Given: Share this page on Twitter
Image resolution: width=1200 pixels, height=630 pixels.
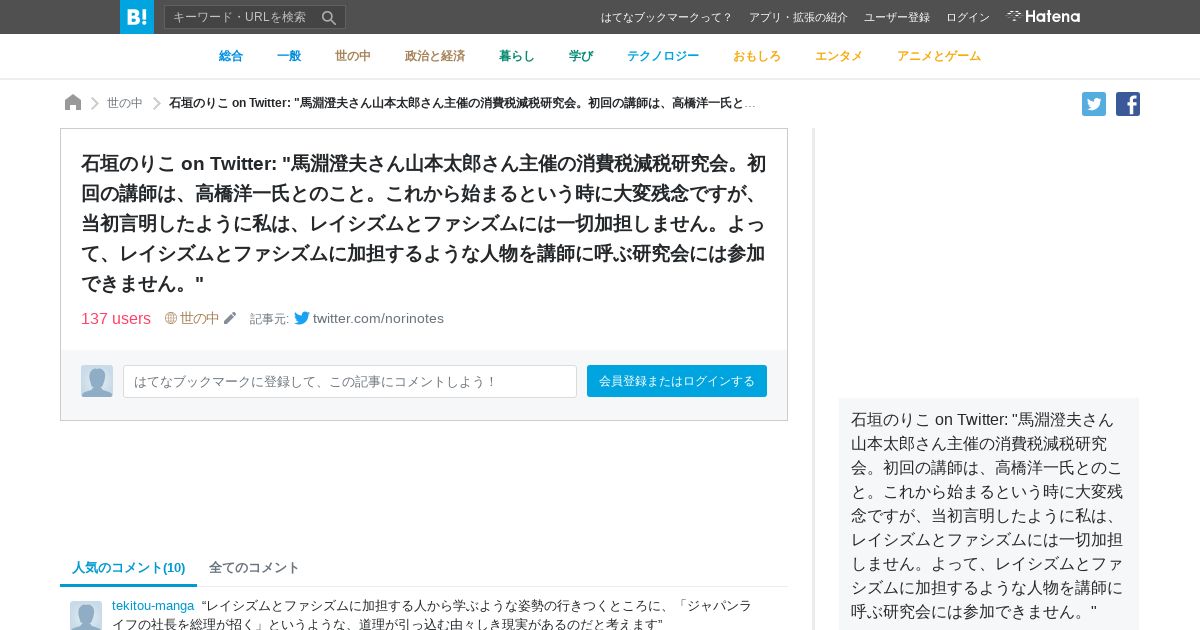Looking at the screenshot, I should (1094, 104).
